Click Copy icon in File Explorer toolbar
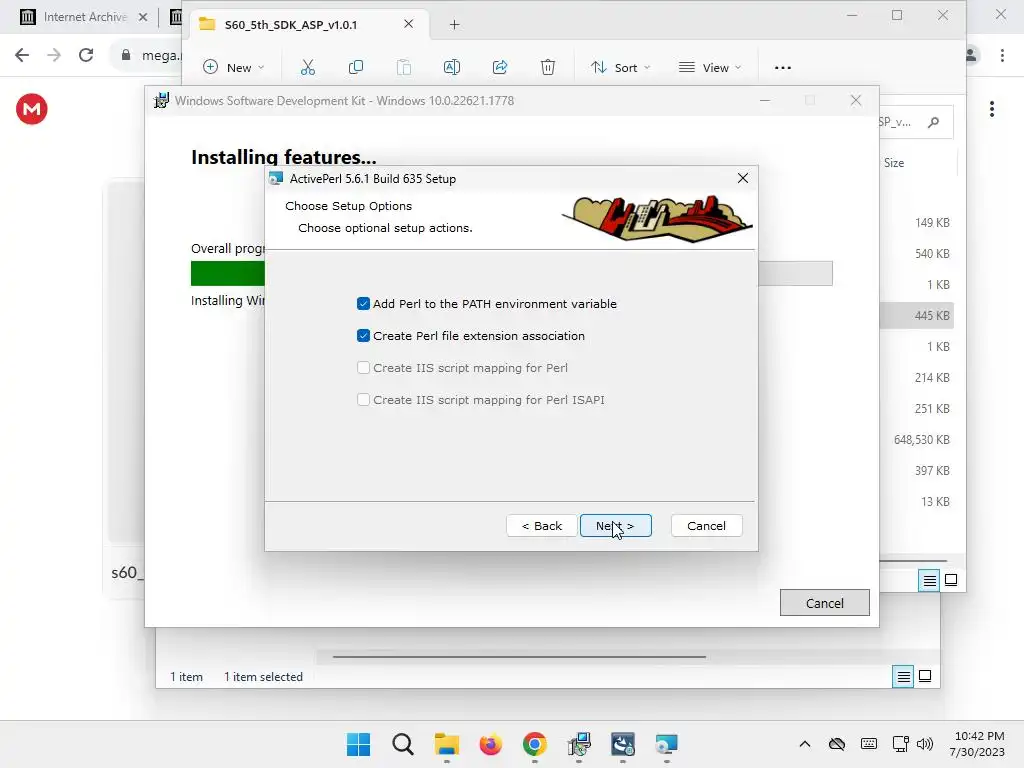 click(356, 67)
